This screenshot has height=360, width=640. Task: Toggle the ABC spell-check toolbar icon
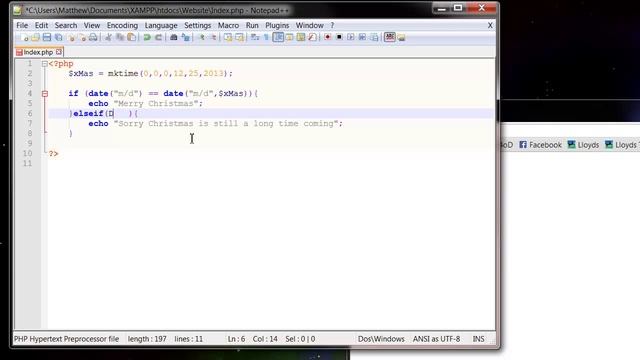pos(390,38)
